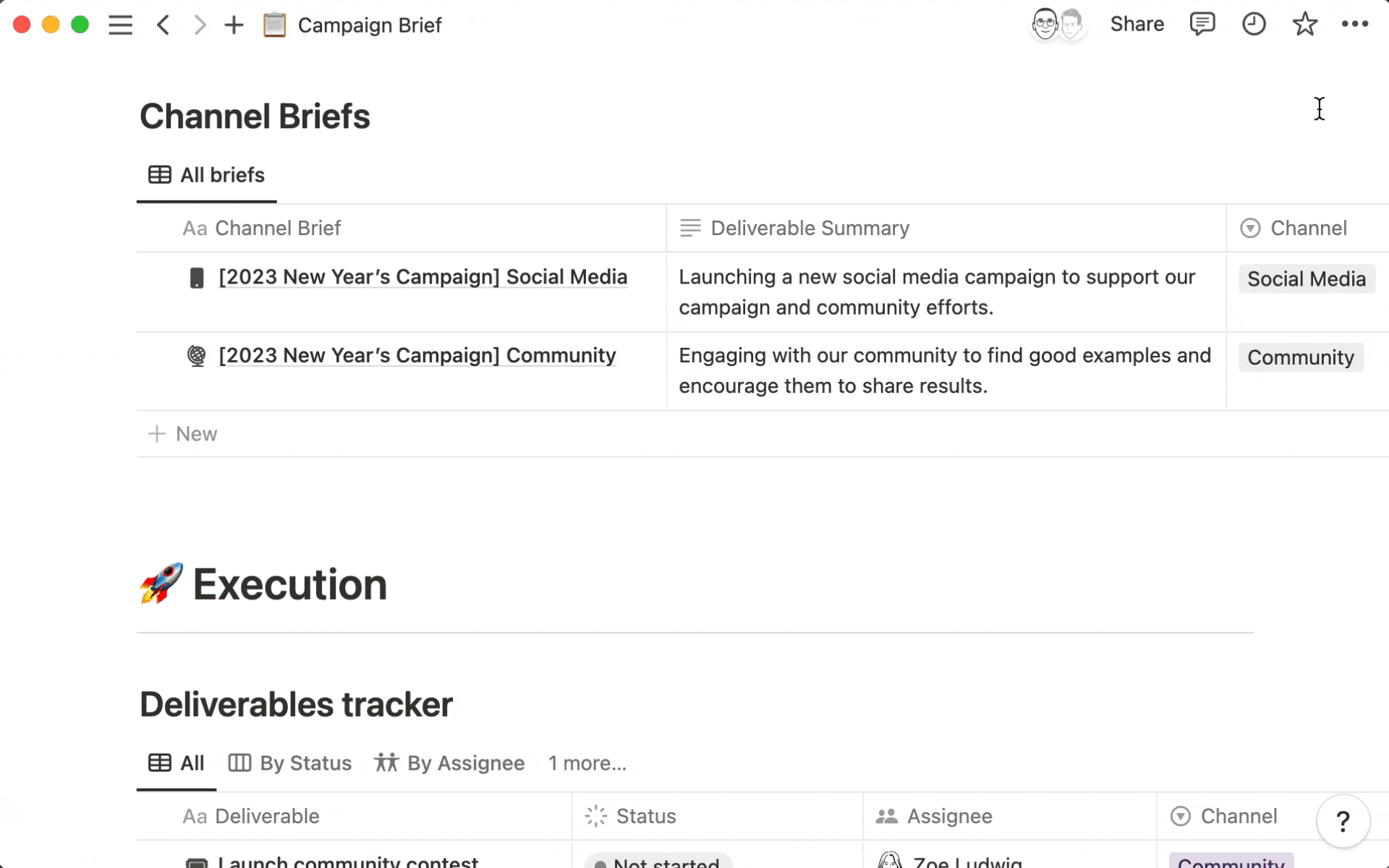Click the Channel column icon in Deliverables tracker
The width and height of the screenshot is (1389, 868).
1181,816
